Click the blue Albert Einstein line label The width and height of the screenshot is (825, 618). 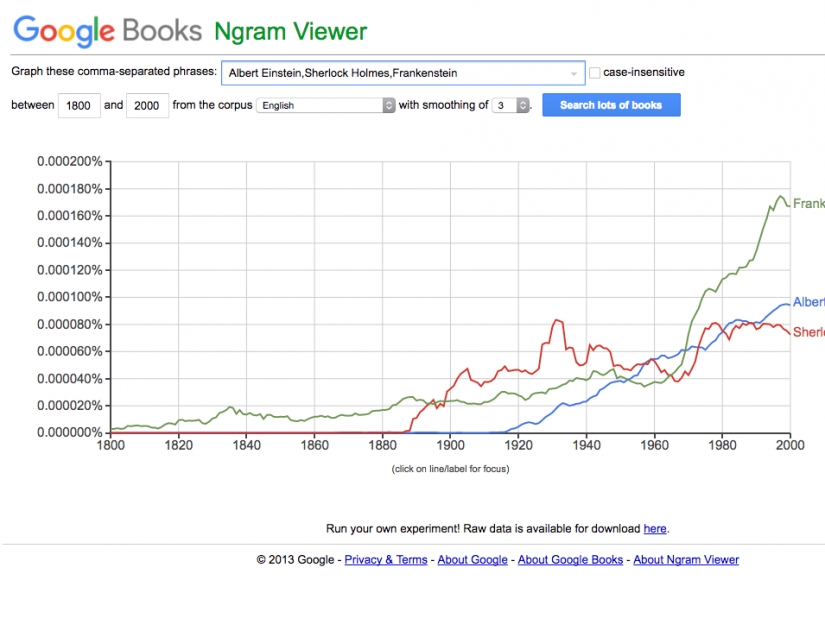pos(808,302)
